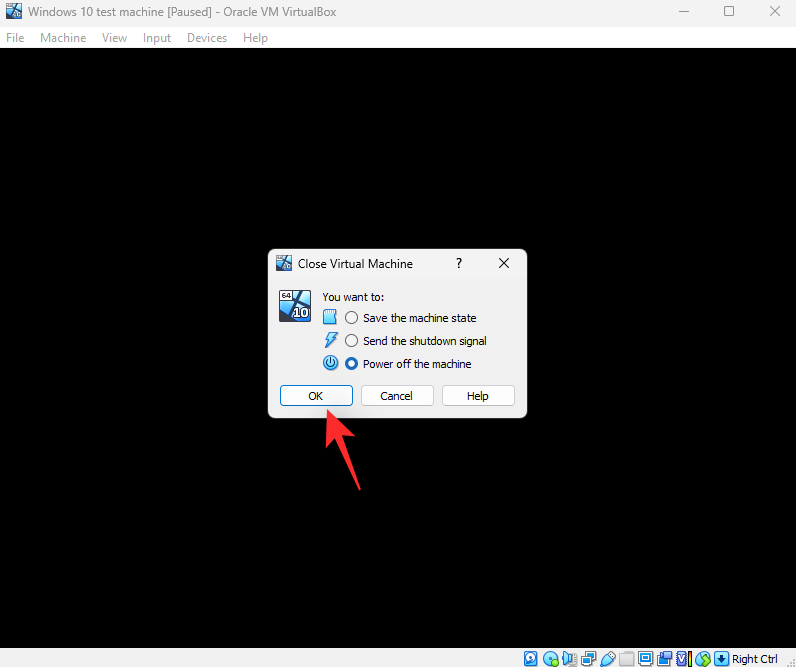Open the Help menu in menu bar
This screenshot has width=796, height=667.
(x=255, y=38)
